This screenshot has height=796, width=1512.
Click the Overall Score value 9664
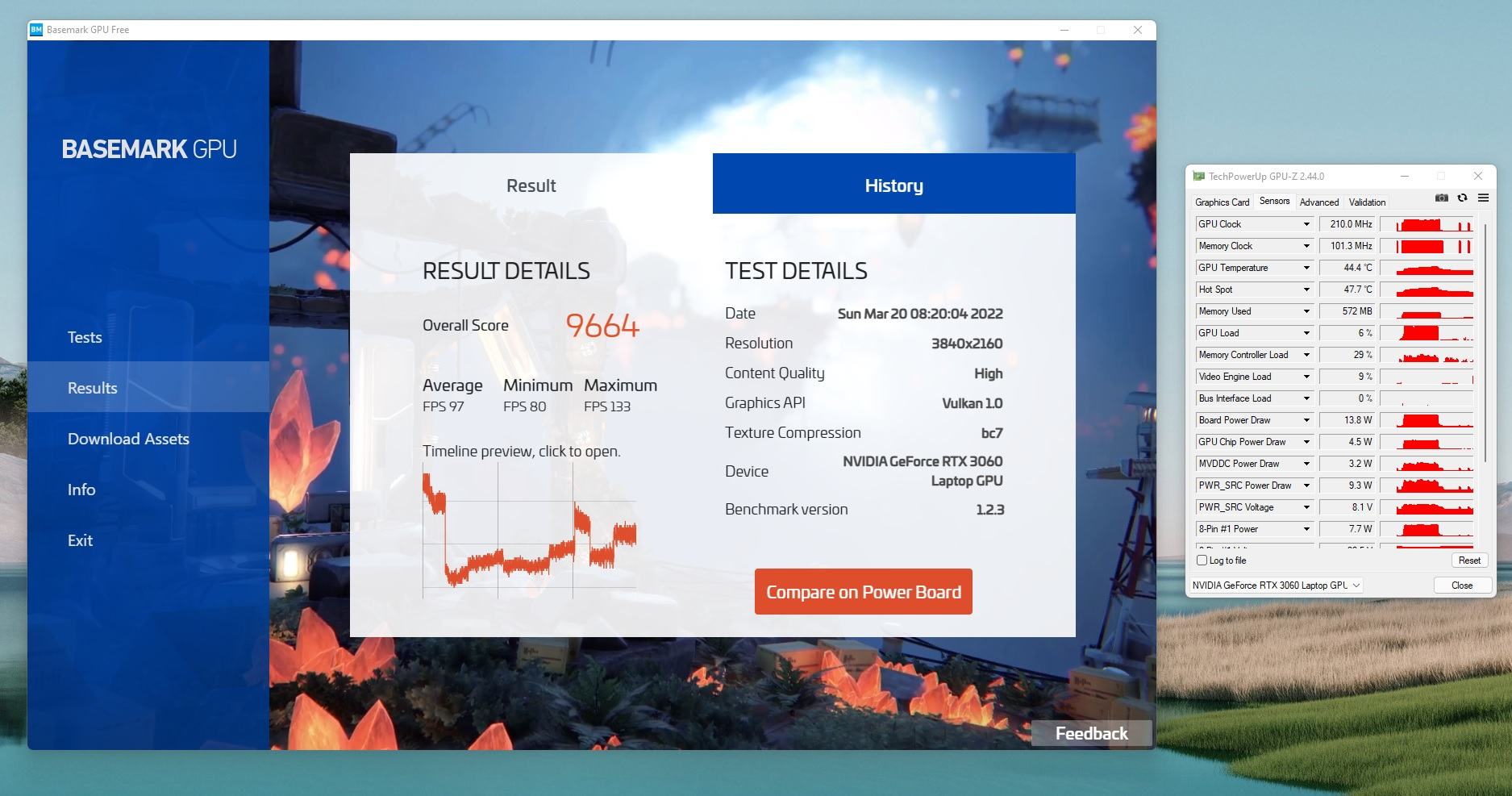pos(602,326)
